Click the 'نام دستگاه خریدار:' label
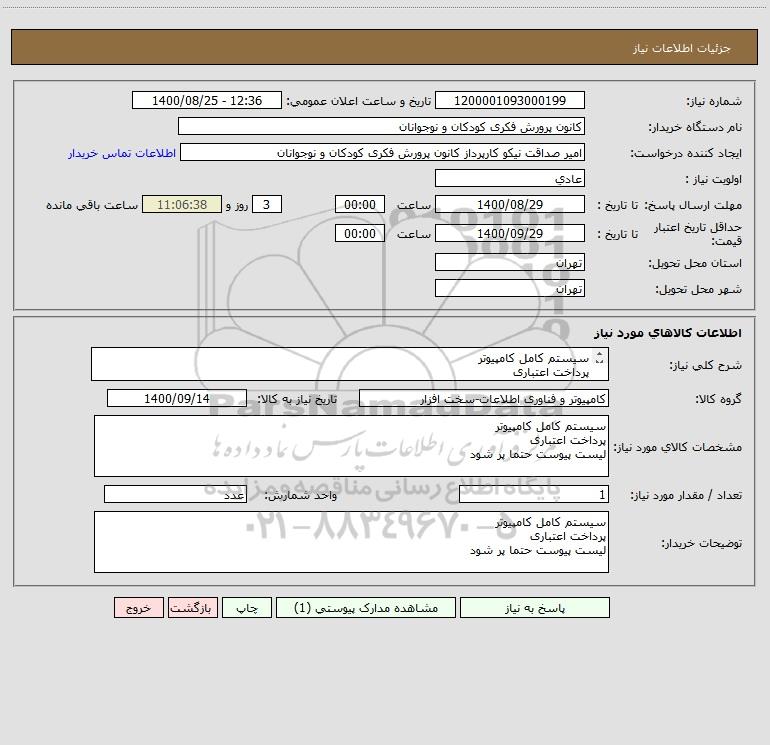The width and height of the screenshot is (770, 745). (x=695, y=127)
